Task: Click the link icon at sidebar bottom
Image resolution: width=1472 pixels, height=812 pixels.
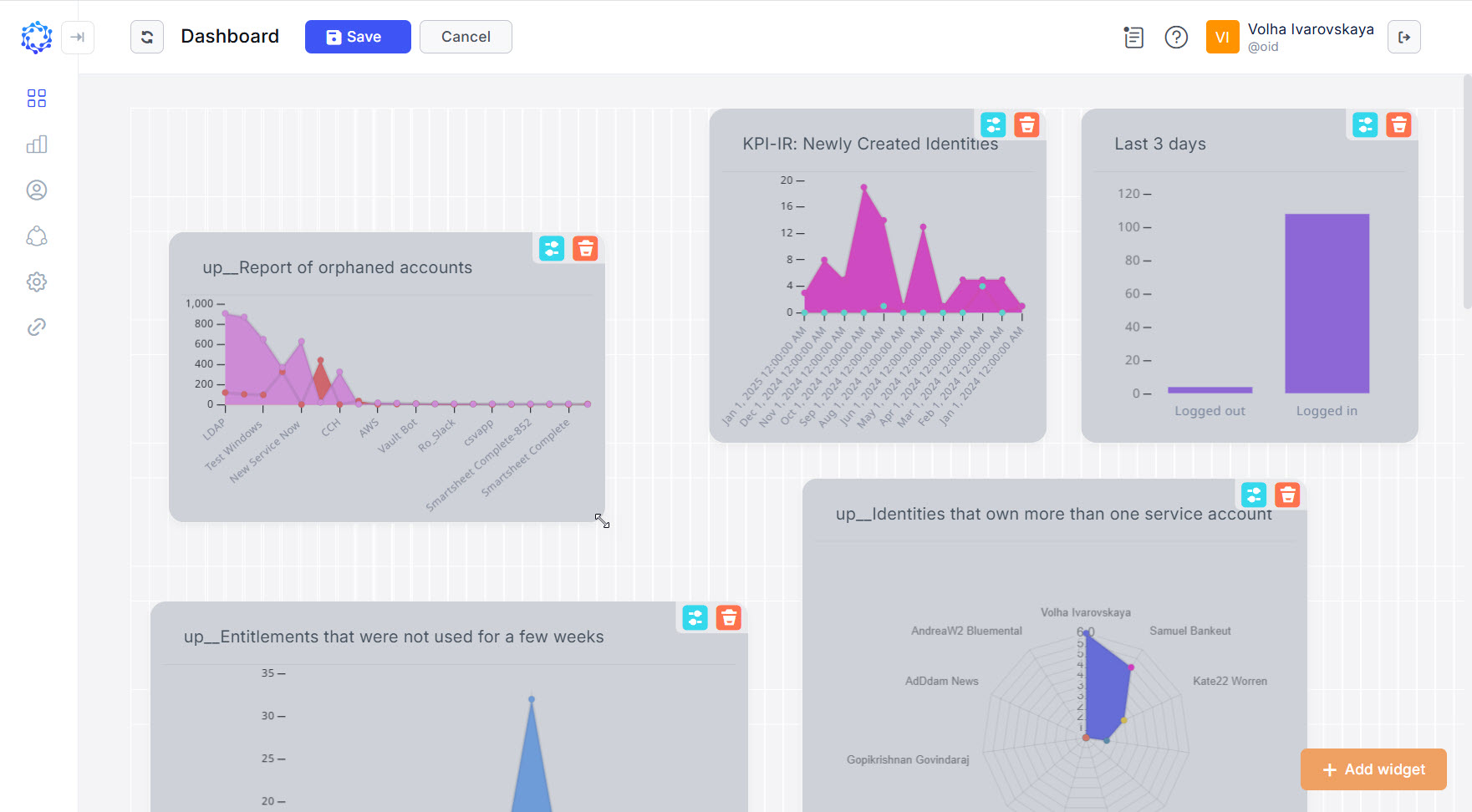Action: point(36,327)
